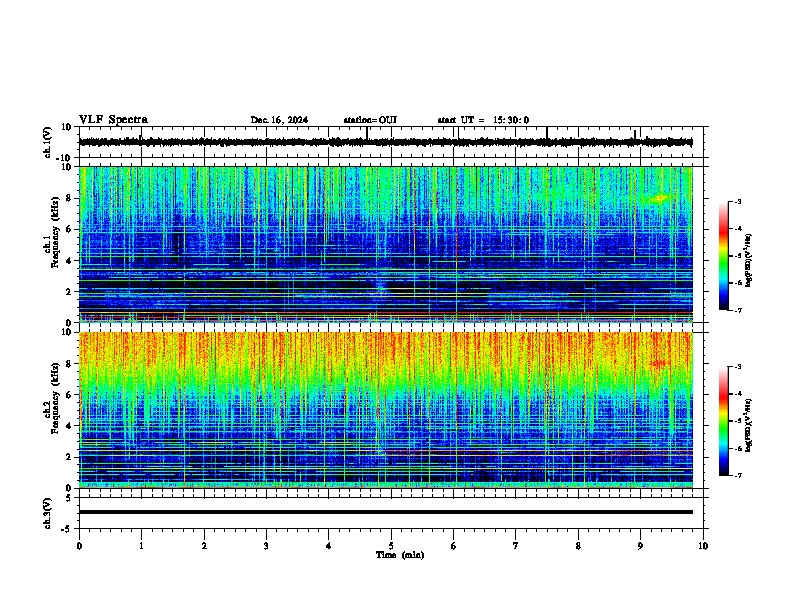Select the date text "Dec. 16, 2024"
This screenshot has width=792, height=612.
tap(279, 120)
